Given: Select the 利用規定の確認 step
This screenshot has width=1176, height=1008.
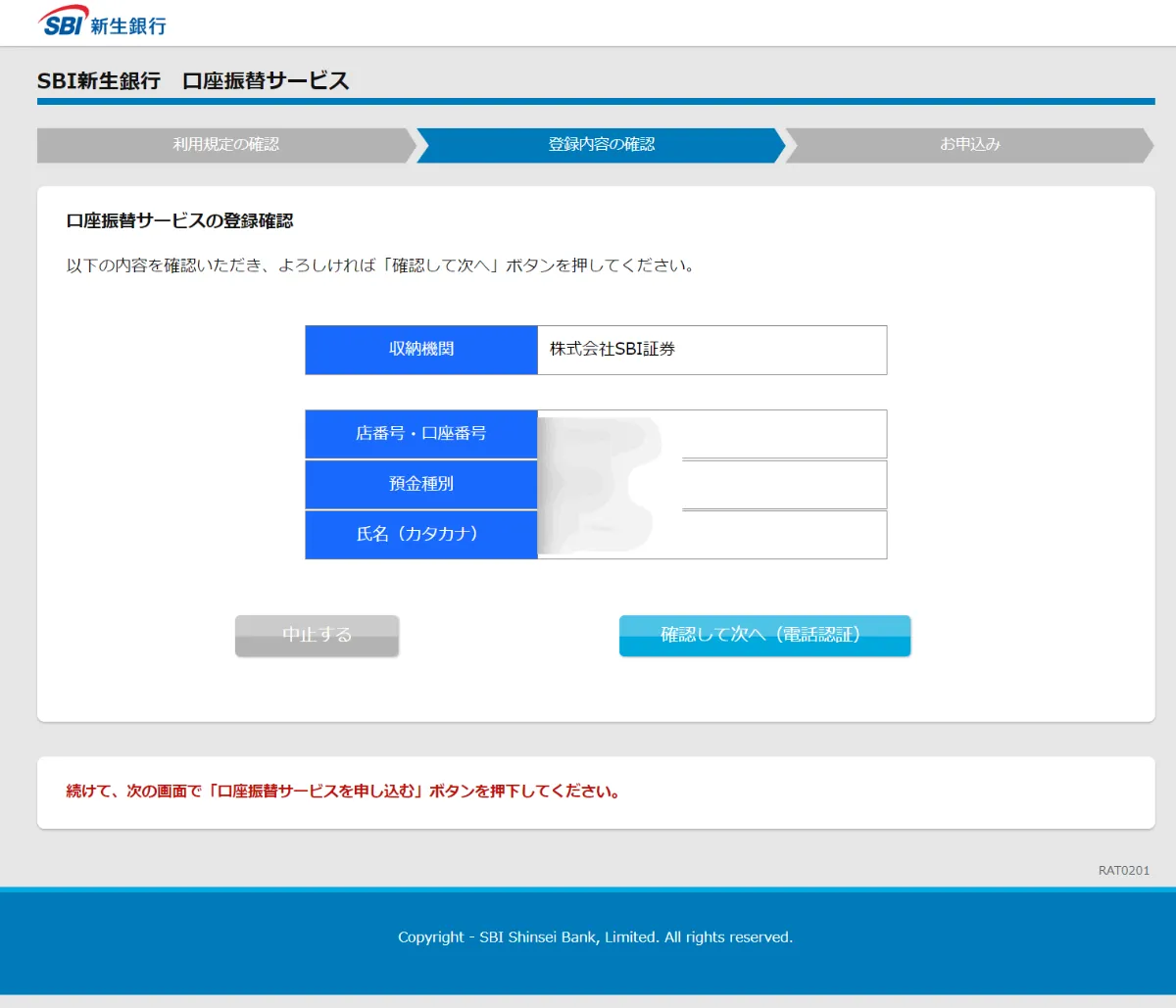Looking at the screenshot, I should click(225, 145).
